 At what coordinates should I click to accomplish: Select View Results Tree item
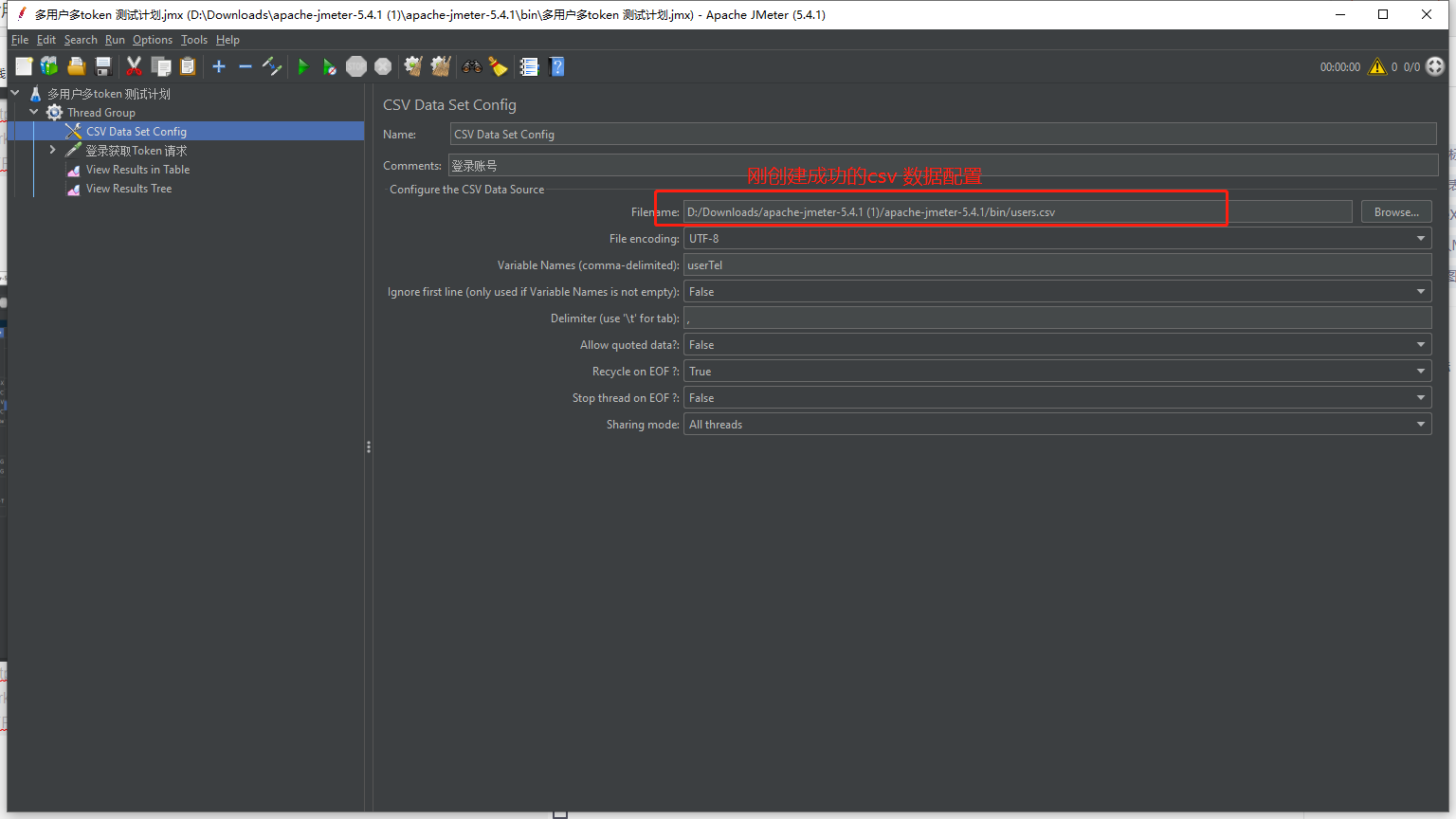point(129,189)
